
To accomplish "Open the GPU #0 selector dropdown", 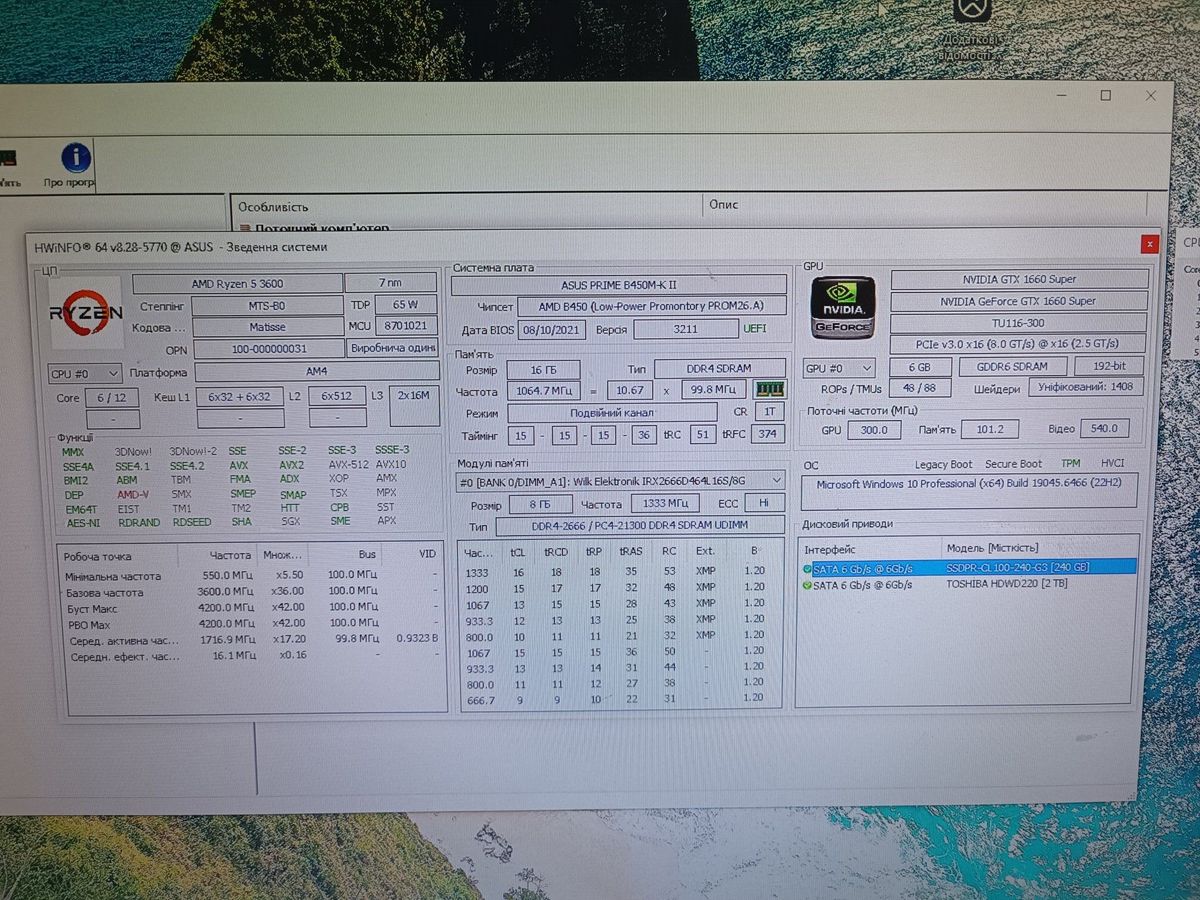I will [x=838, y=368].
